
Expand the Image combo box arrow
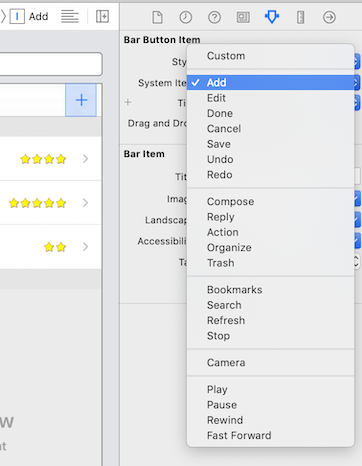357,199
